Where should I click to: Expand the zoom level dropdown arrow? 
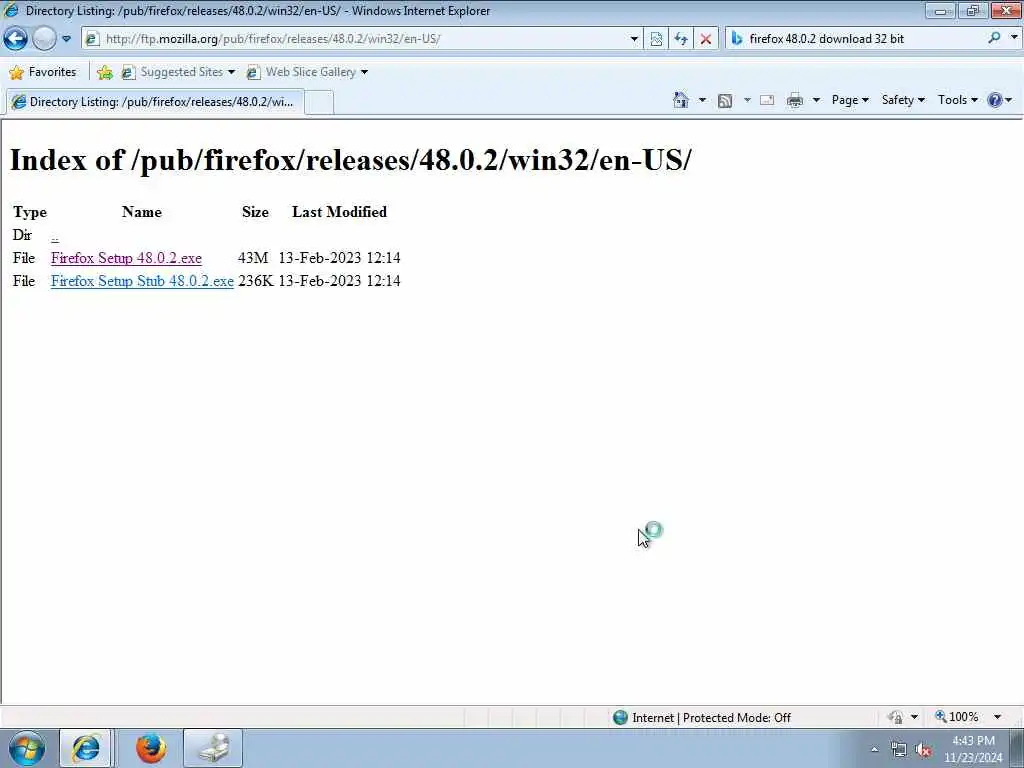(998, 717)
